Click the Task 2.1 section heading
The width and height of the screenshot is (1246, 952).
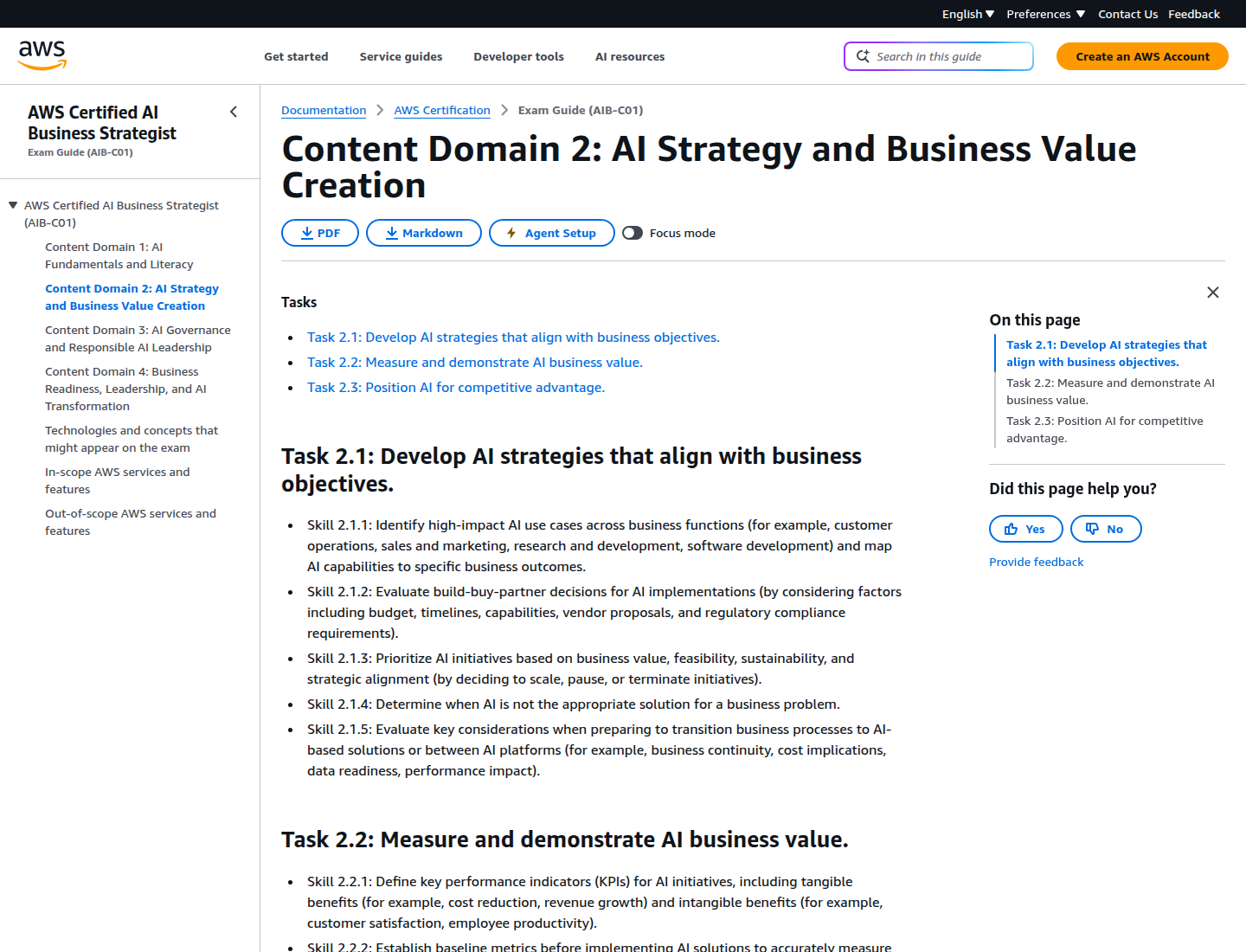571,470
